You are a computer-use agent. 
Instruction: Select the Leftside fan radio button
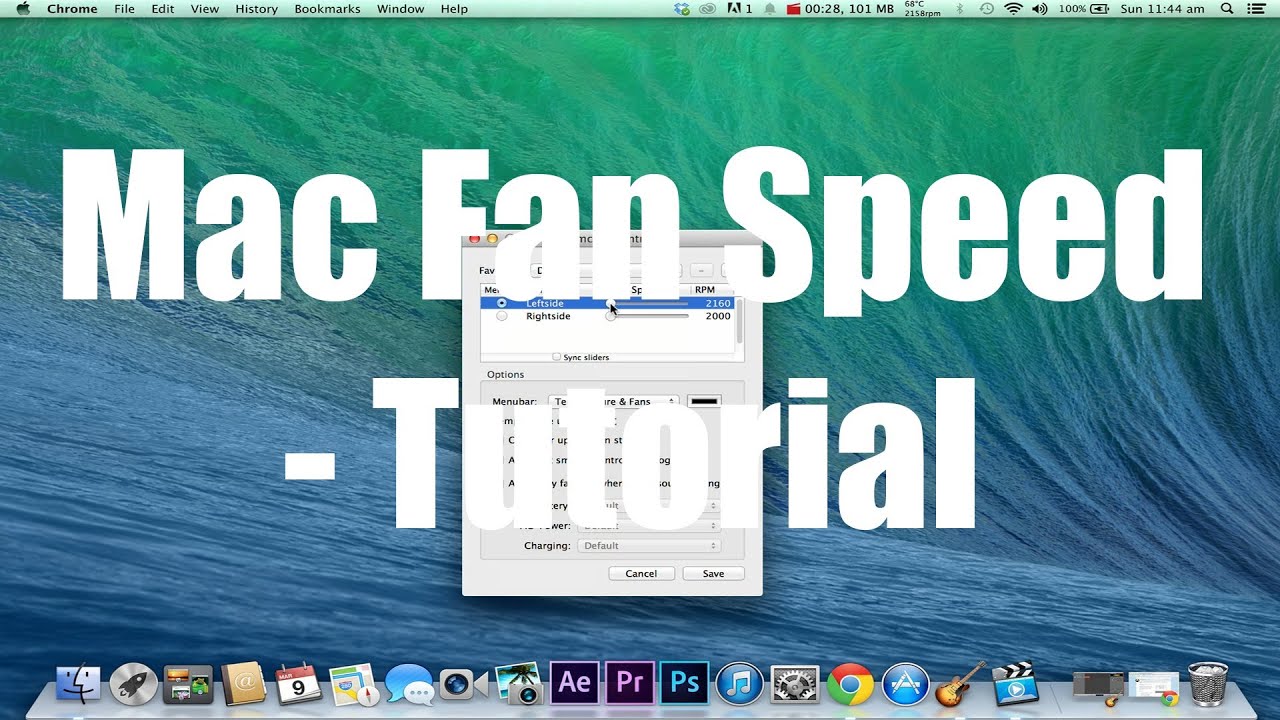point(502,303)
